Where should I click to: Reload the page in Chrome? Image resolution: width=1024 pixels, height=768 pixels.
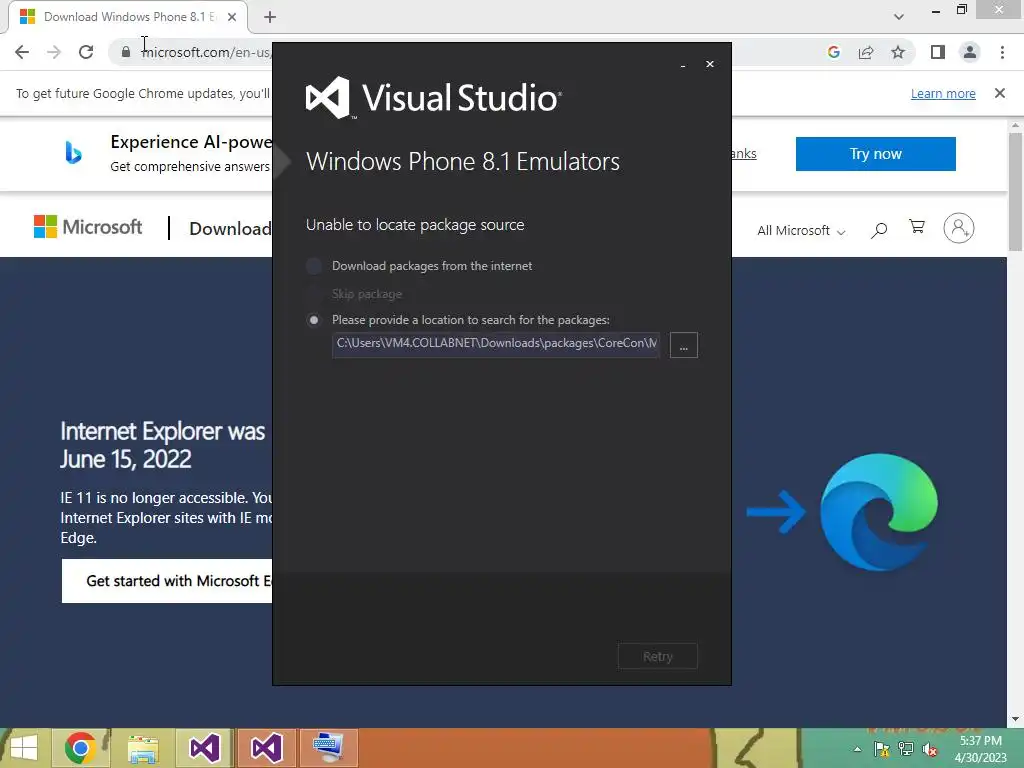[x=86, y=52]
